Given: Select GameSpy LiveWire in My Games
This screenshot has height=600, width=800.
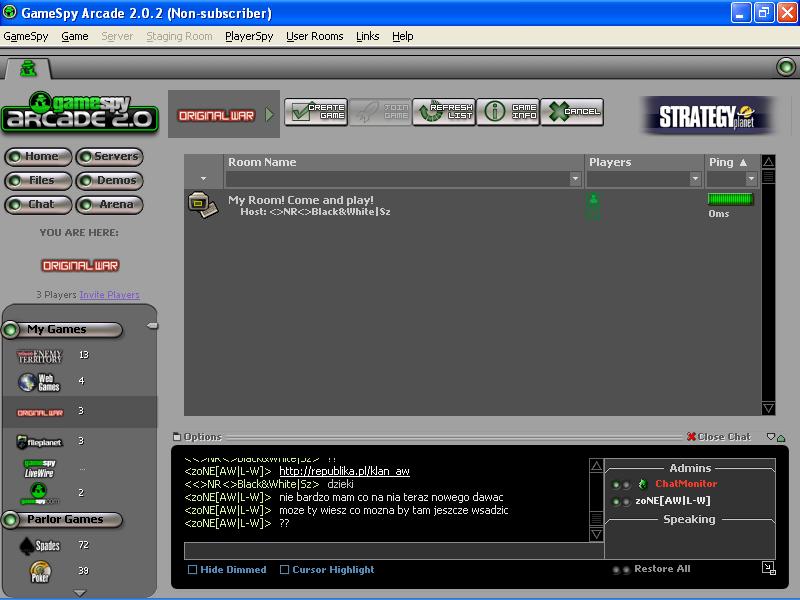Looking at the screenshot, I should (39, 468).
